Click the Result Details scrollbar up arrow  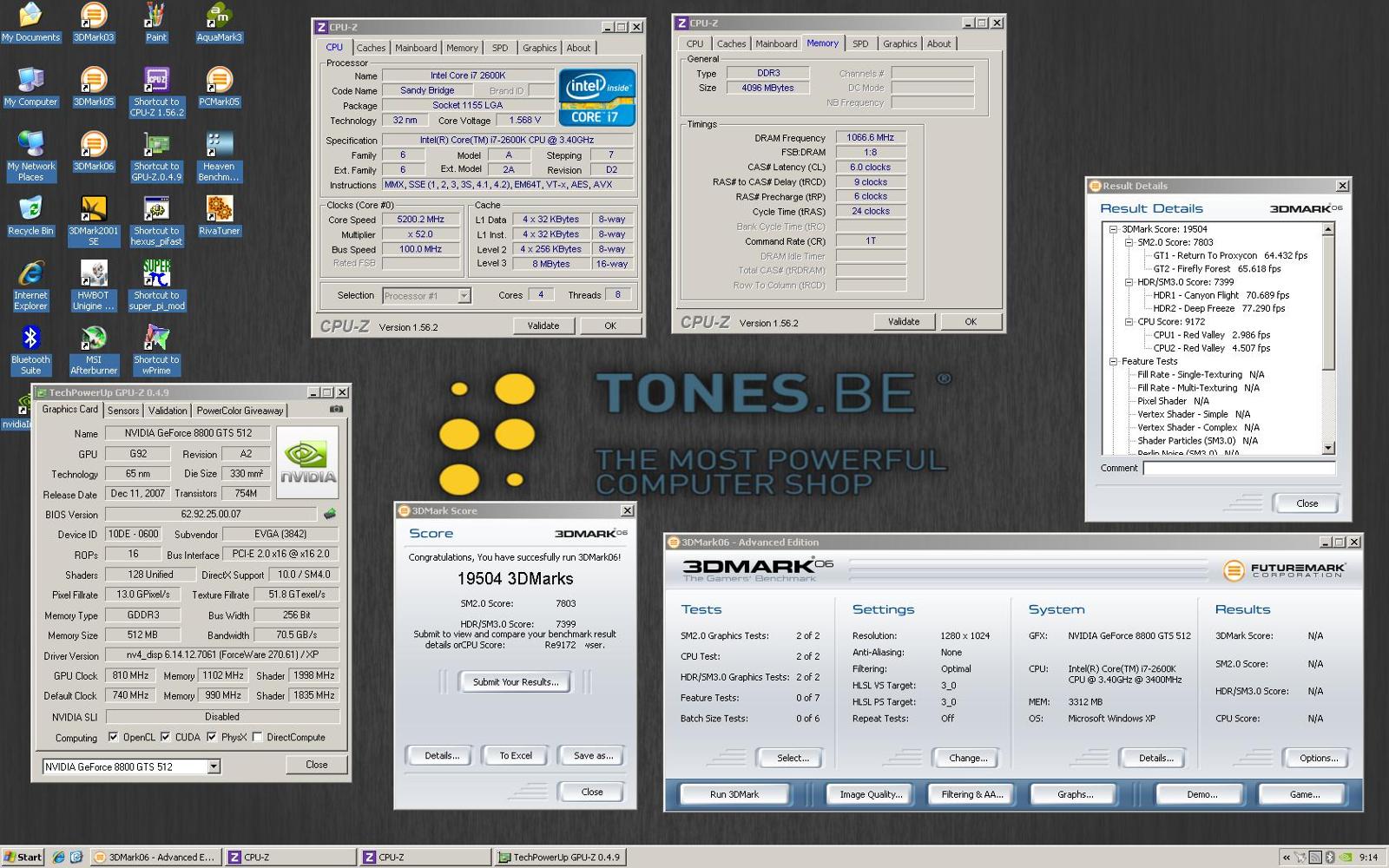pos(1327,229)
